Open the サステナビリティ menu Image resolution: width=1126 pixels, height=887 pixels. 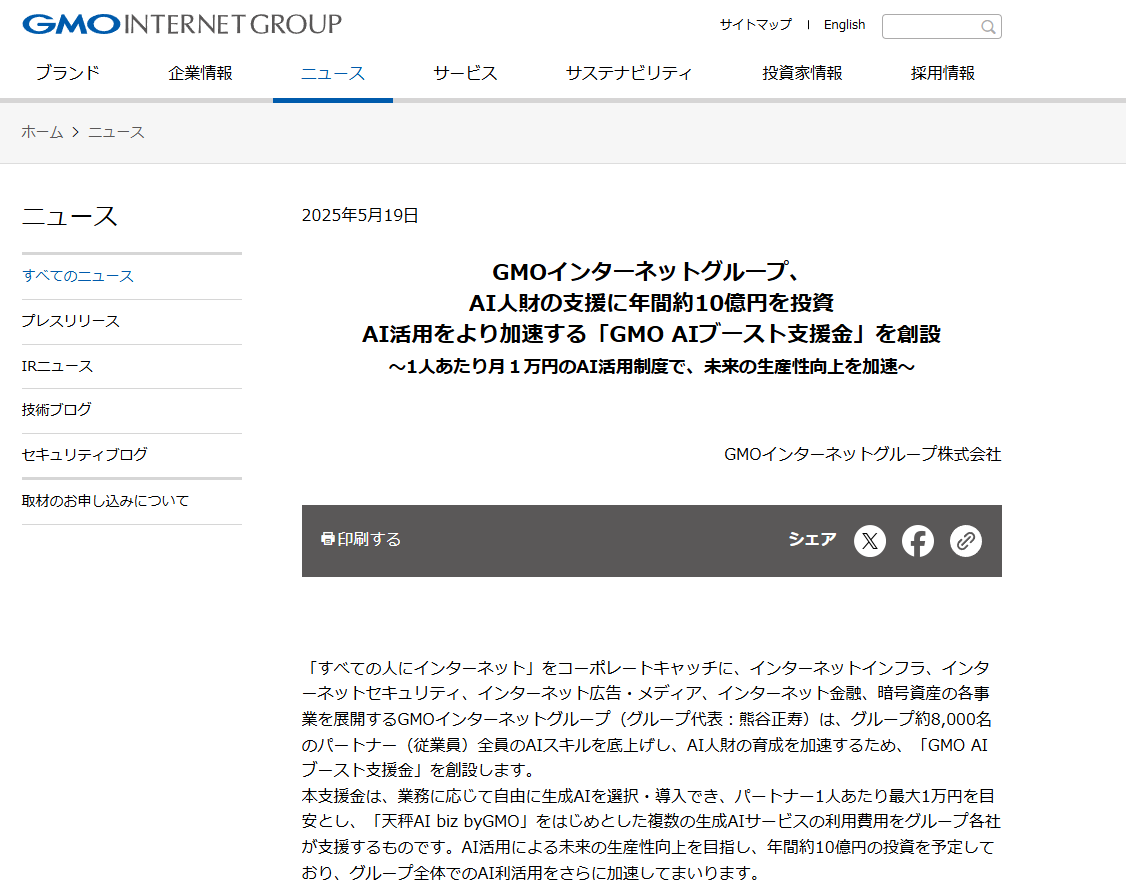coord(629,73)
